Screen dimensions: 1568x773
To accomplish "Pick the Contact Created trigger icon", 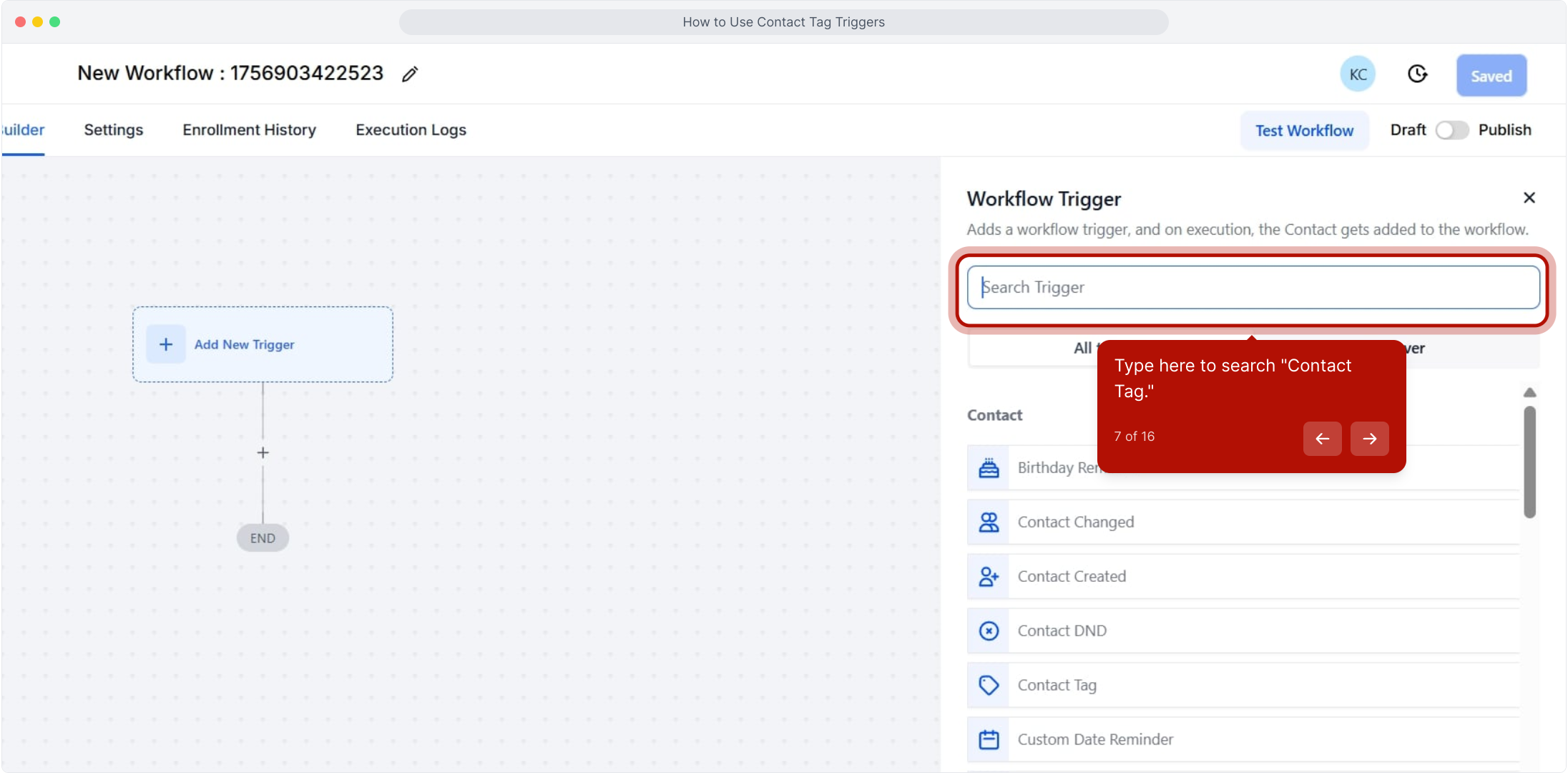I will click(989, 576).
